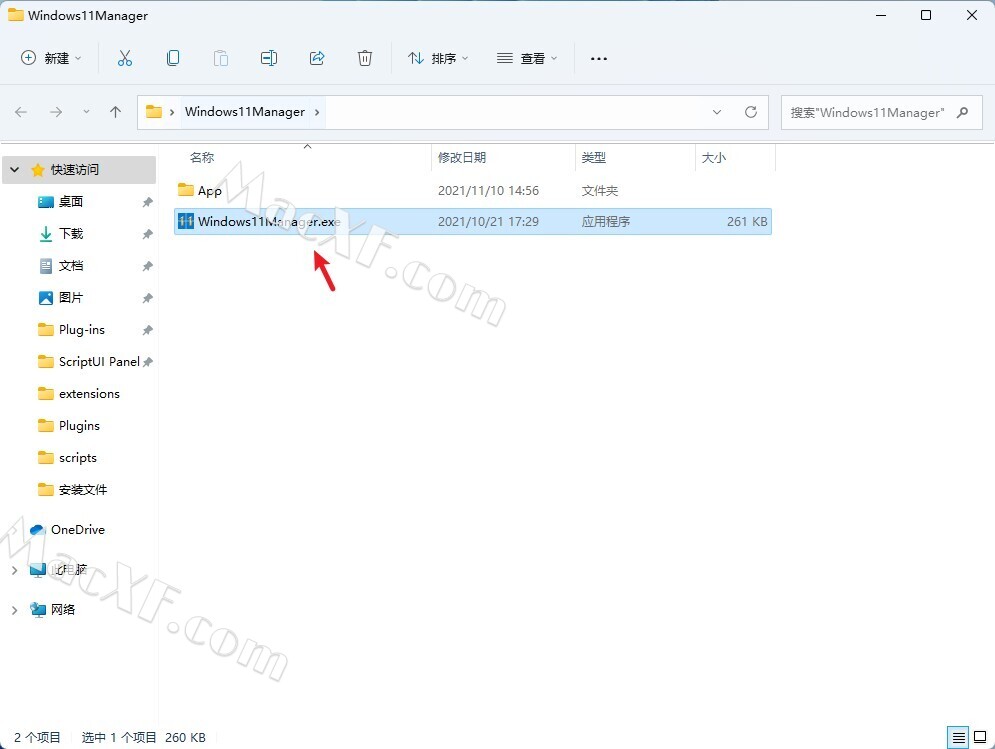Screen dimensions: 995x749
Task: Select 网络 in navigation pane
Action: (x=63, y=609)
